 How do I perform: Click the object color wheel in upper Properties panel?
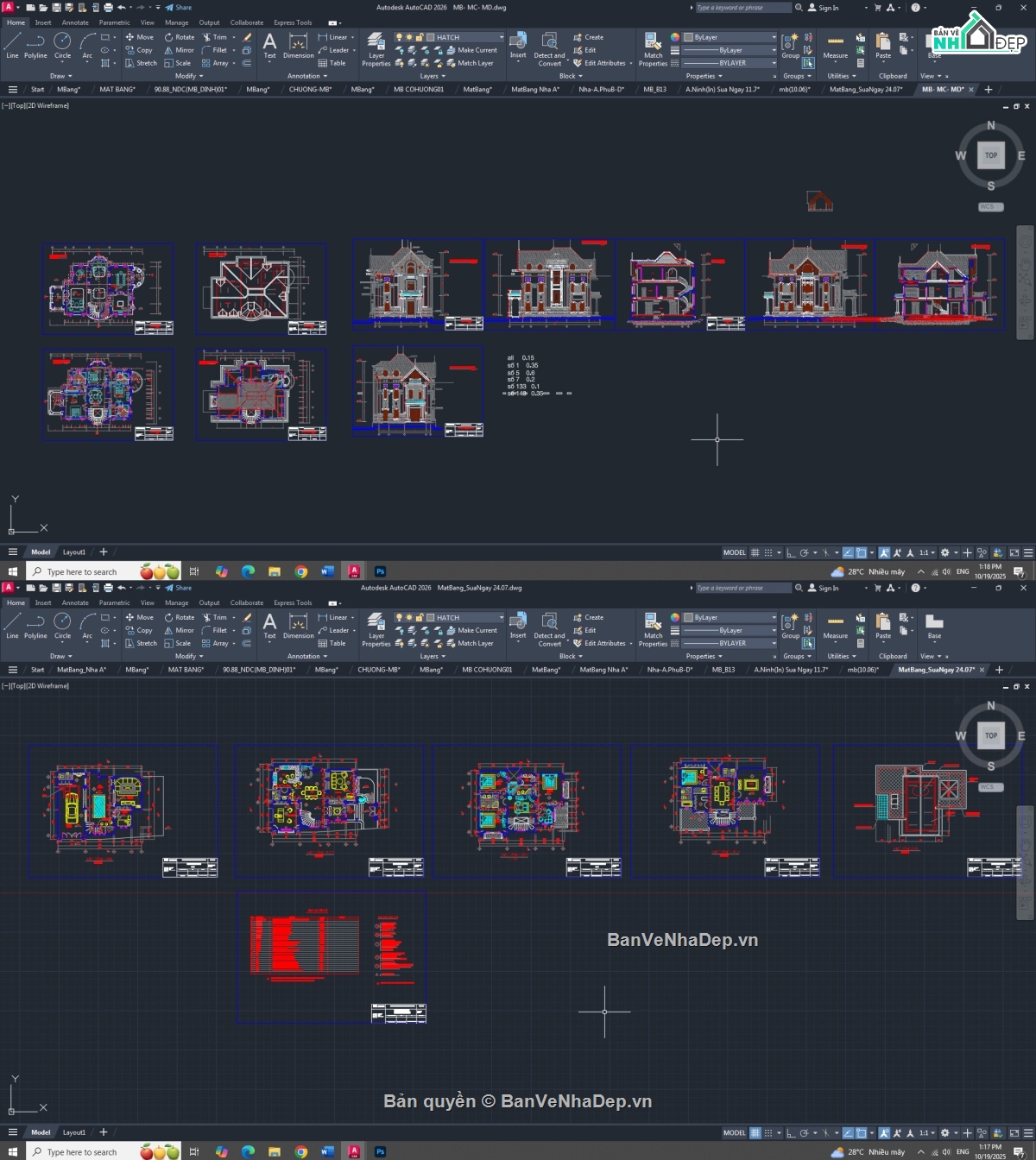[x=675, y=37]
